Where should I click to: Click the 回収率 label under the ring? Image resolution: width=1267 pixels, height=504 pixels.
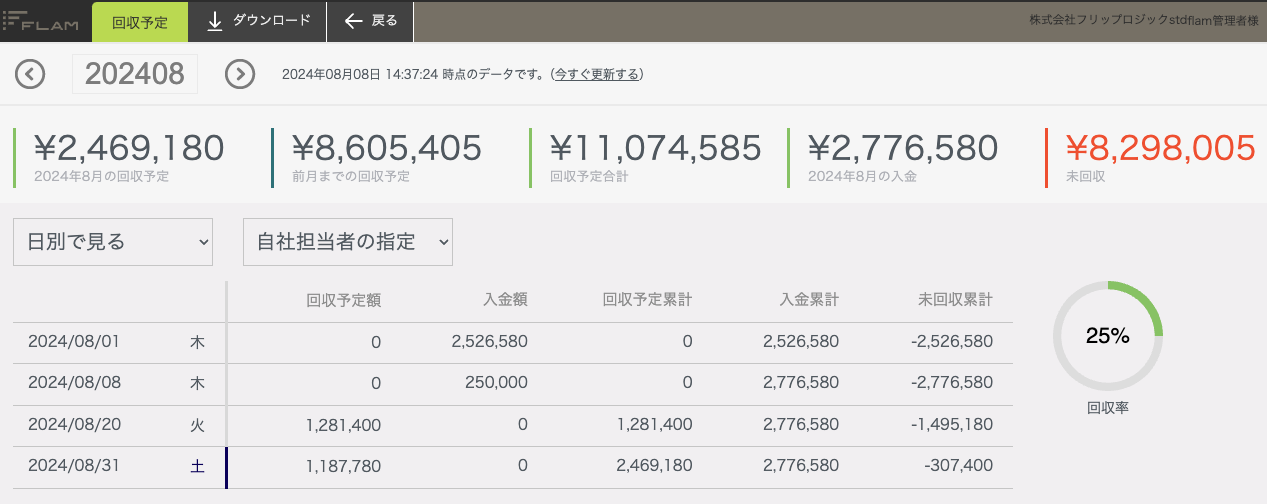1108,408
